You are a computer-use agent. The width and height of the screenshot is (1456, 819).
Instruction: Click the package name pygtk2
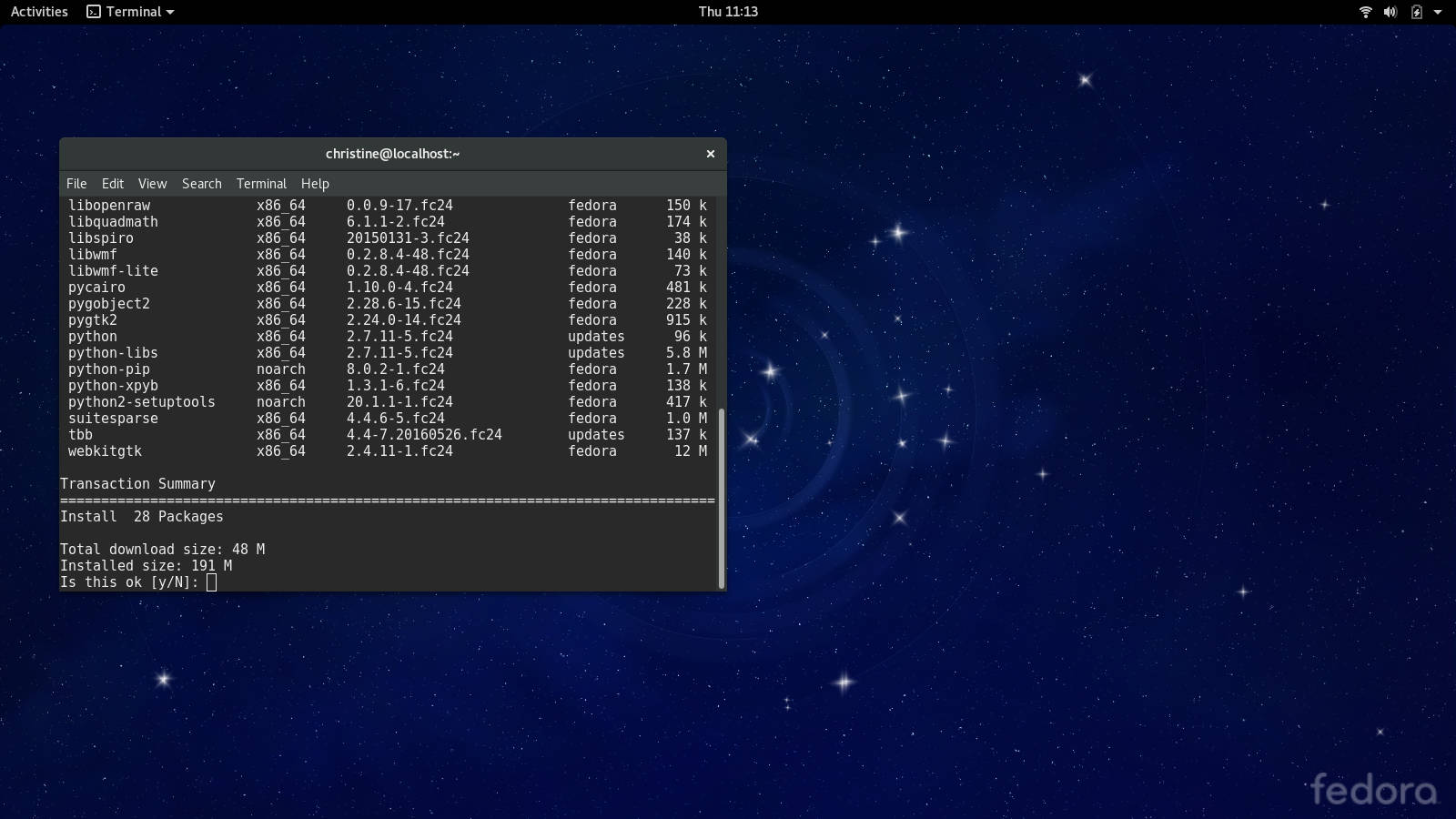[x=93, y=320]
